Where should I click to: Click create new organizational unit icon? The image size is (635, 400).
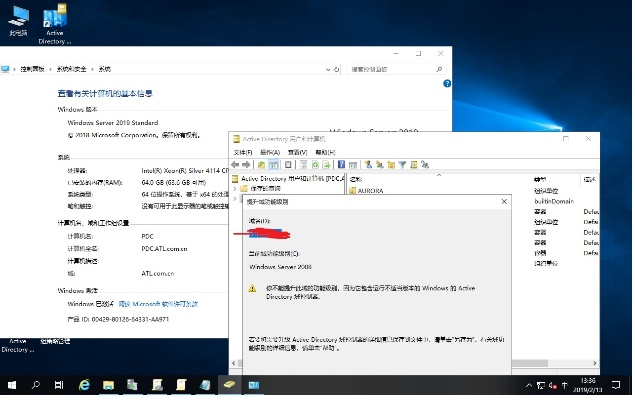click(391, 164)
